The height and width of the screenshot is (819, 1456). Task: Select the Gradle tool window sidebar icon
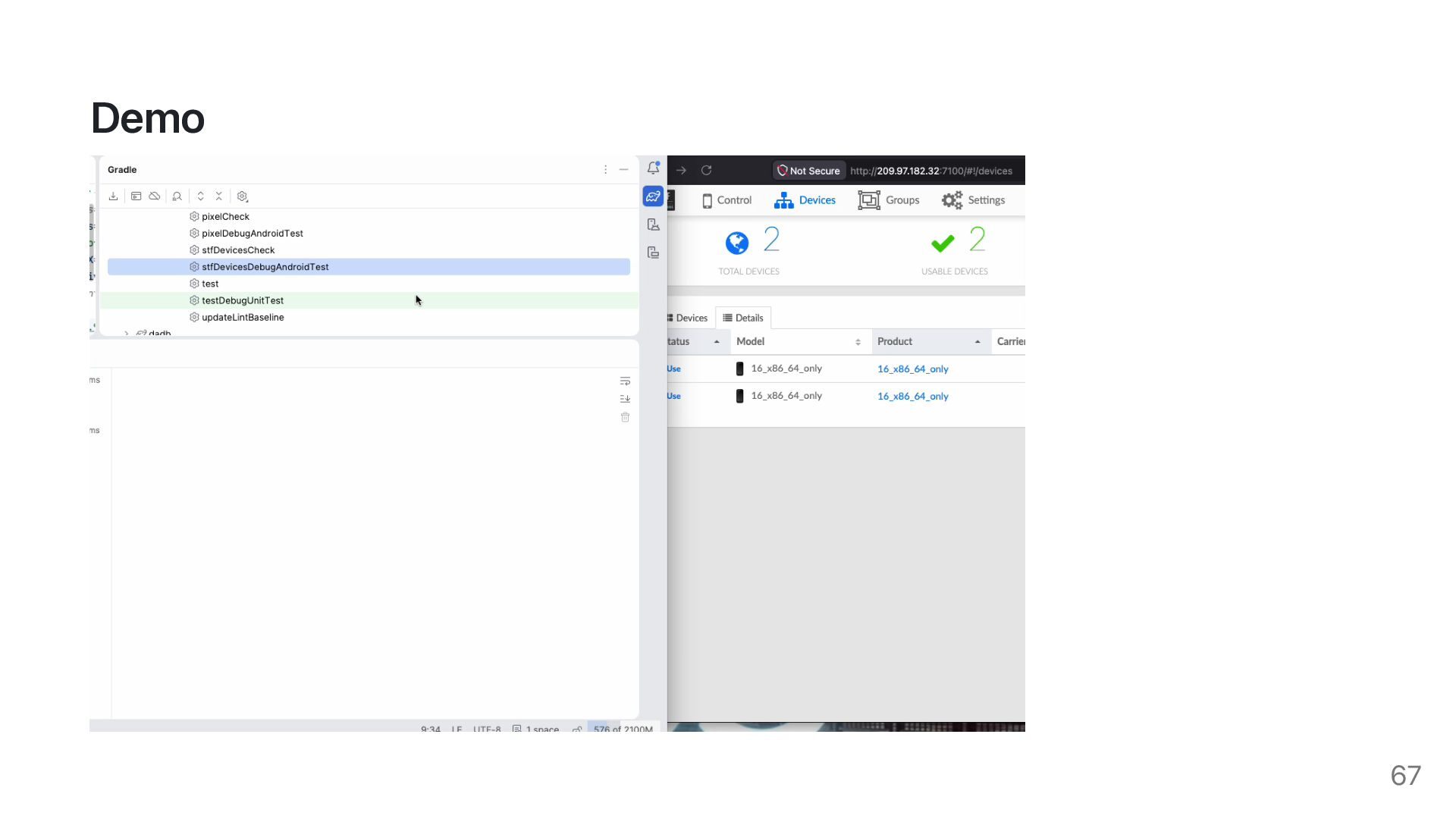click(653, 196)
